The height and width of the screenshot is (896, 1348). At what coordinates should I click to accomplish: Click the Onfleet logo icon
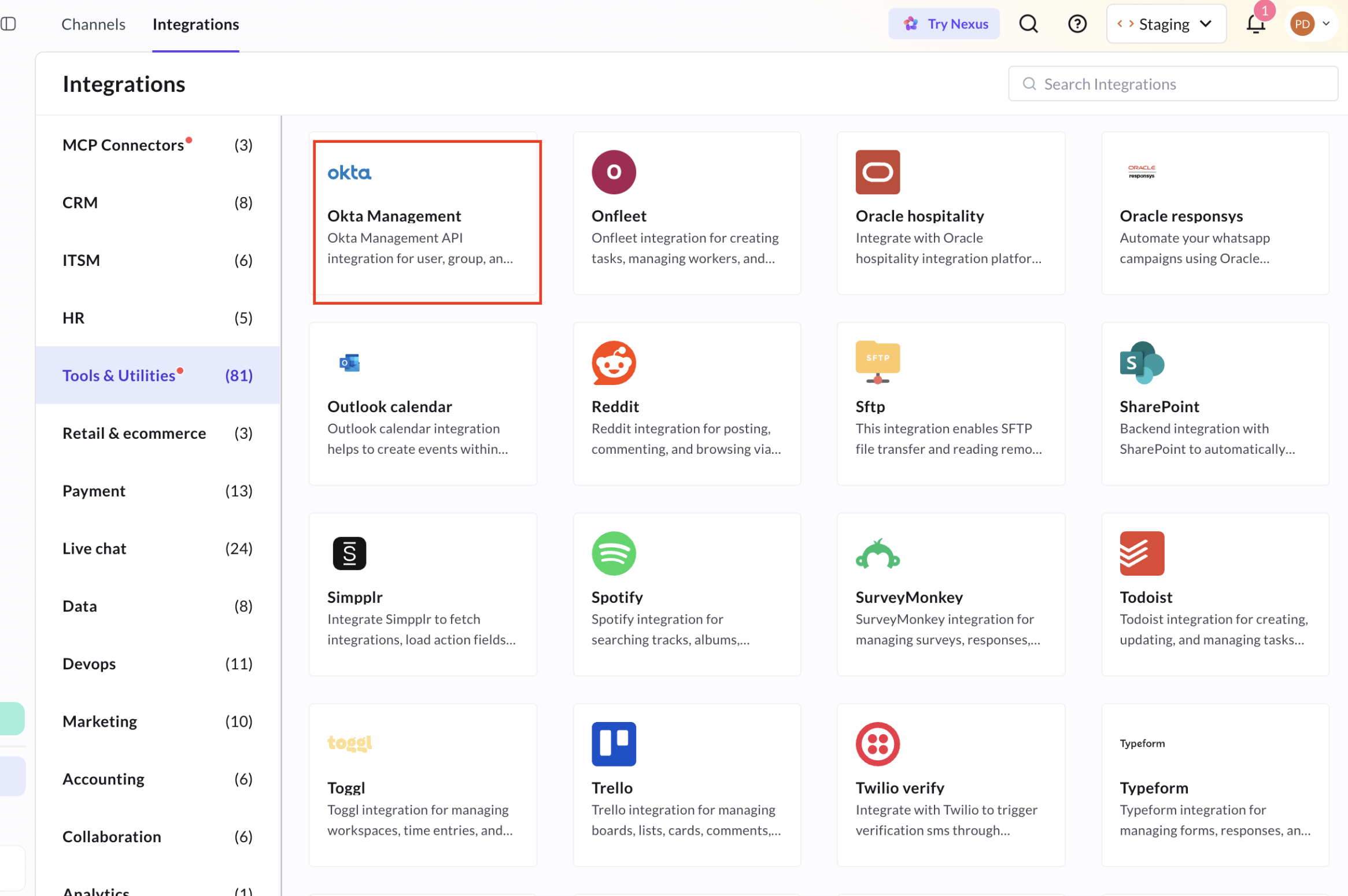tap(614, 172)
